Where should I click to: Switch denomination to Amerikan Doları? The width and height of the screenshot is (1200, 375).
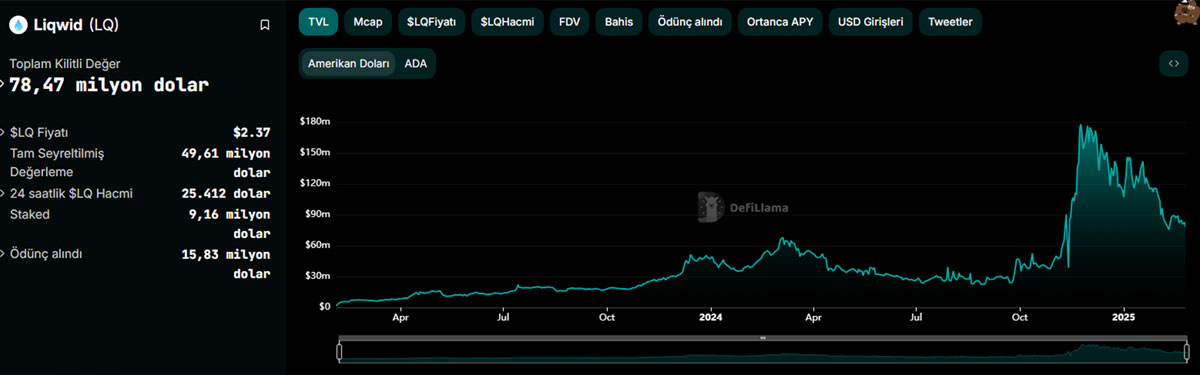point(349,63)
